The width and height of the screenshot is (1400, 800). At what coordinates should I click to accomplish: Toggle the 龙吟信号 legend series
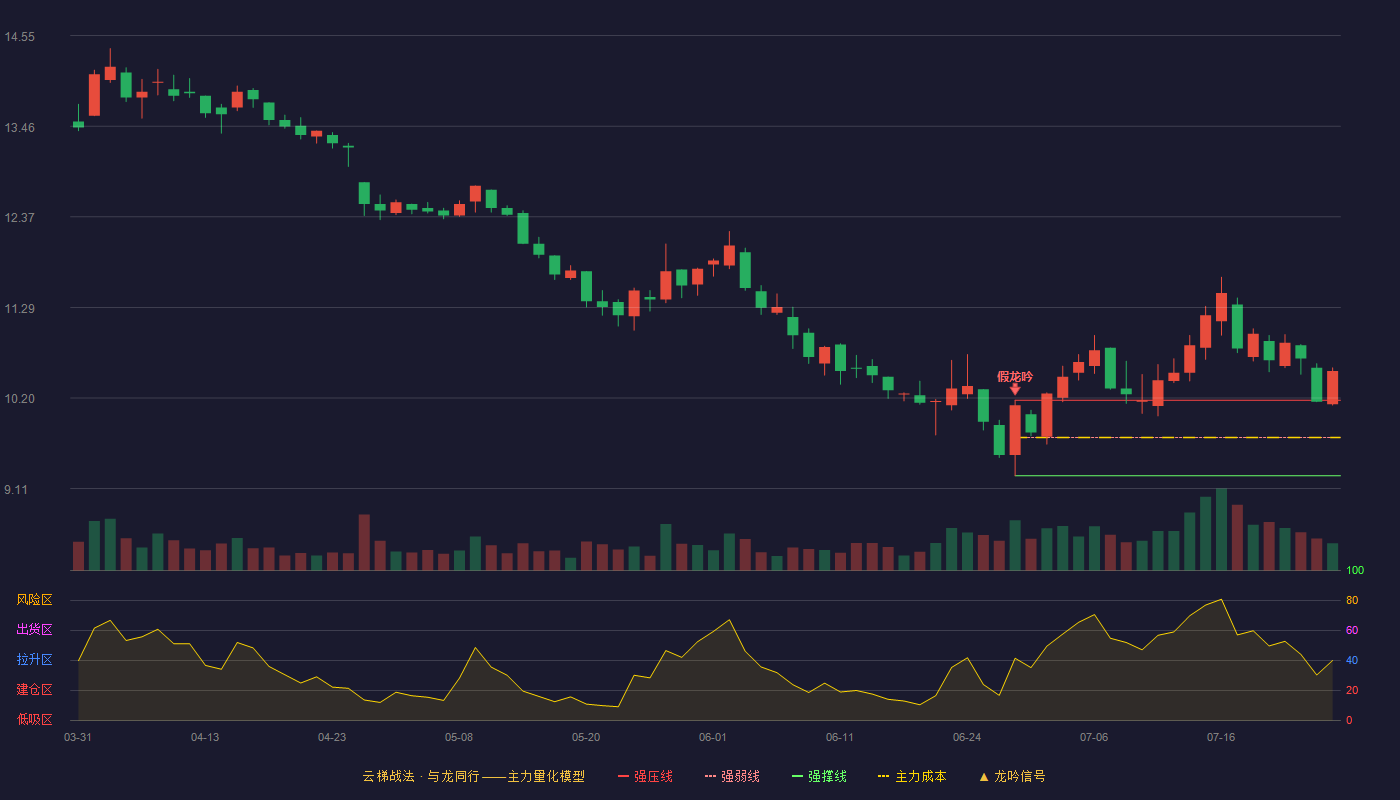[x=1012, y=776]
